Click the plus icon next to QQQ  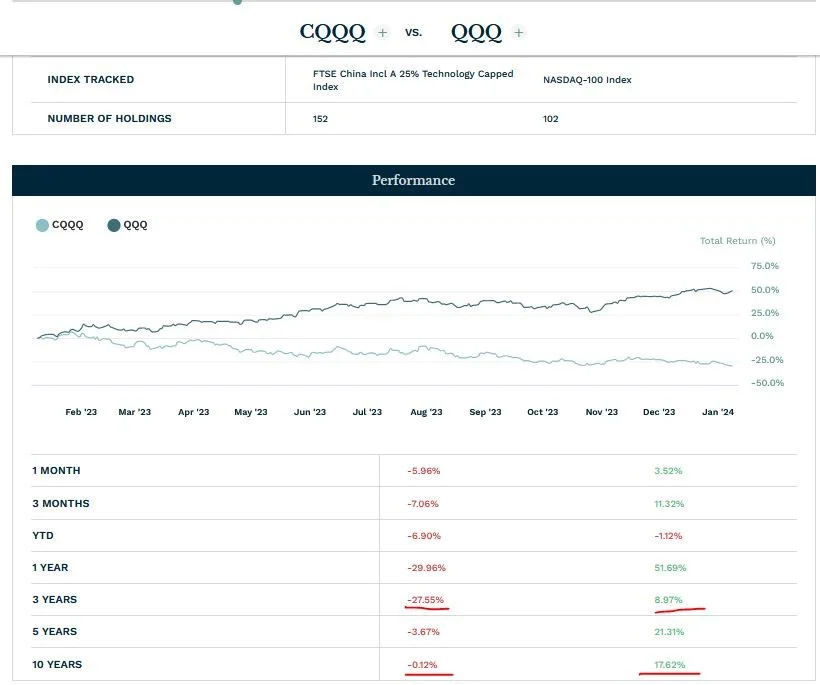point(519,33)
